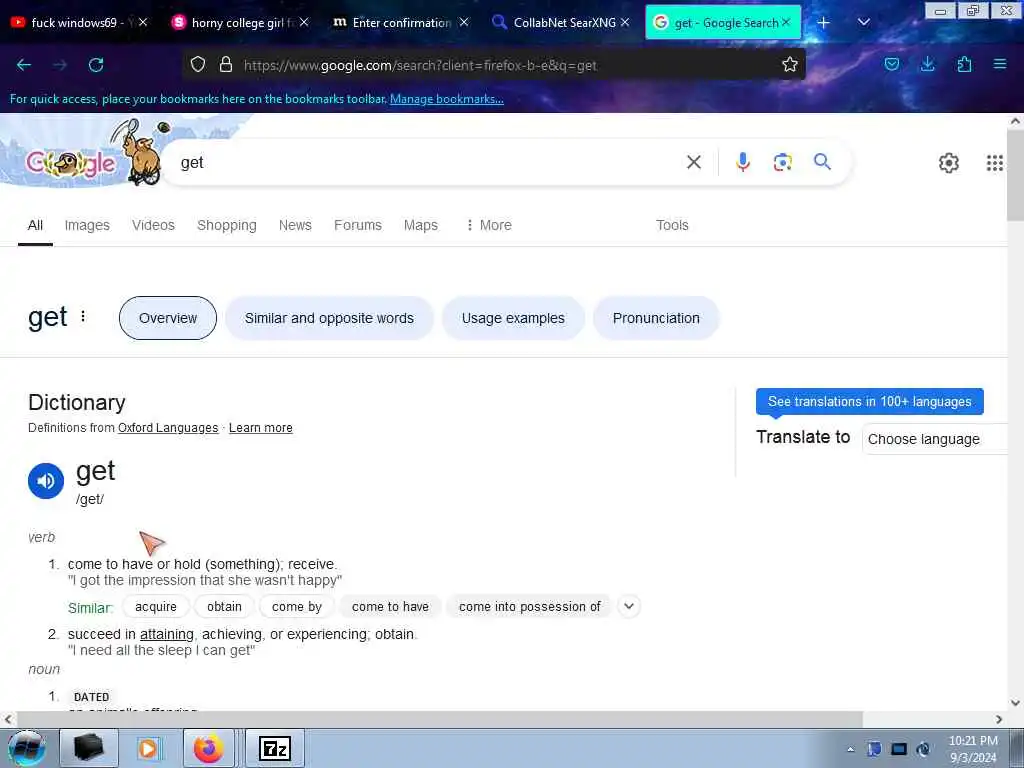Reload the page with refresh icon
The image size is (1024, 768).
pyautogui.click(x=96, y=65)
